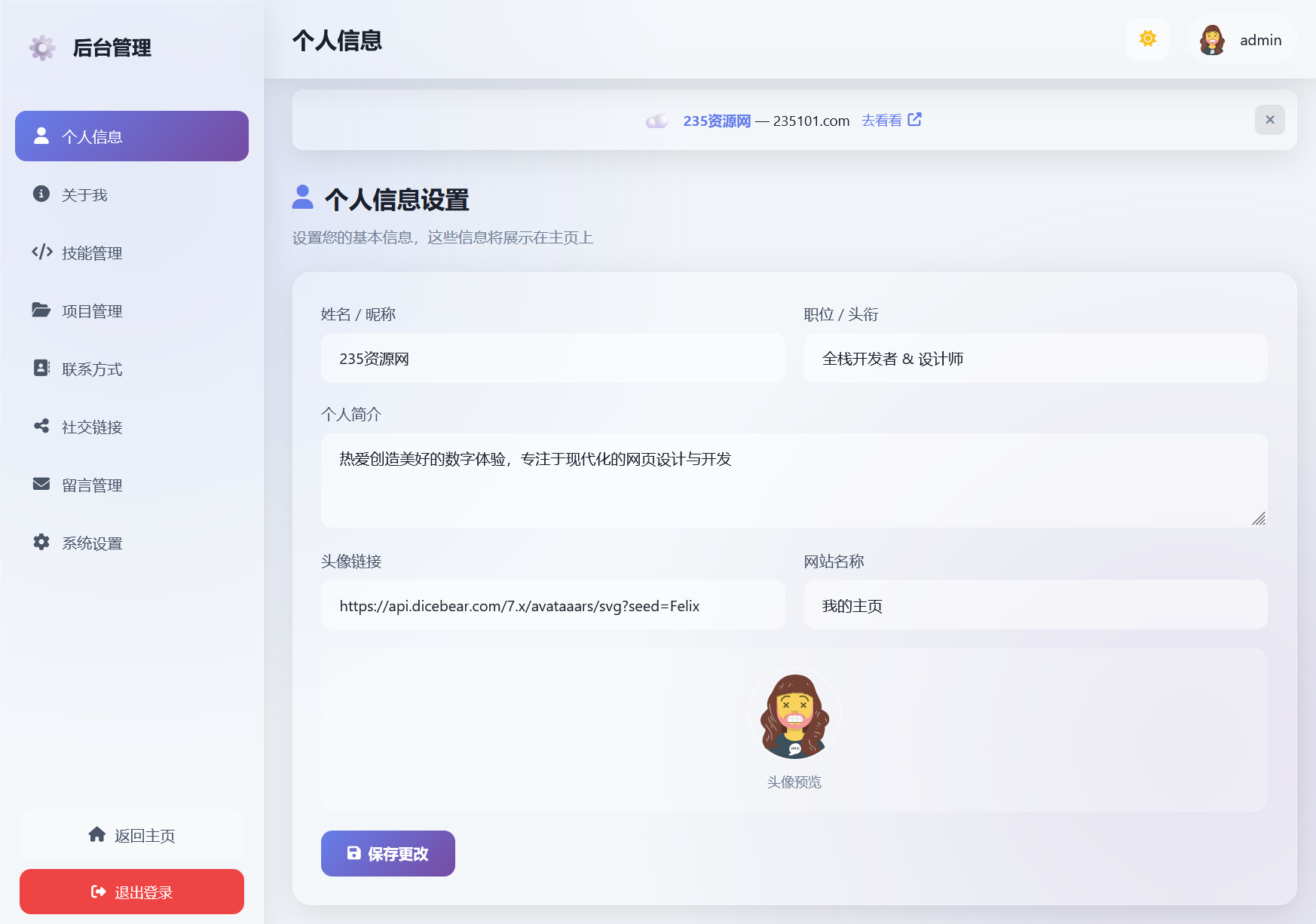
Task: Click the info icon next to 关于我
Action: (x=41, y=194)
